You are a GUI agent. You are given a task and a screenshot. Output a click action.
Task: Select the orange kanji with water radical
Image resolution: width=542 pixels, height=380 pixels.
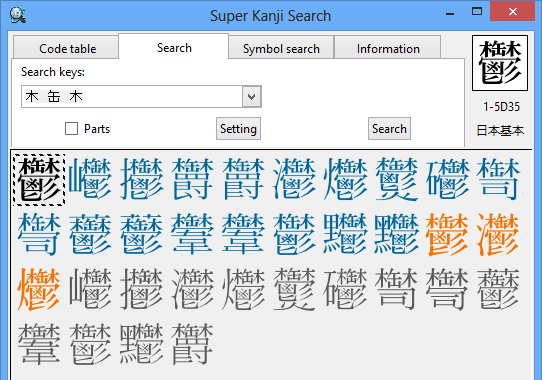(x=498, y=234)
